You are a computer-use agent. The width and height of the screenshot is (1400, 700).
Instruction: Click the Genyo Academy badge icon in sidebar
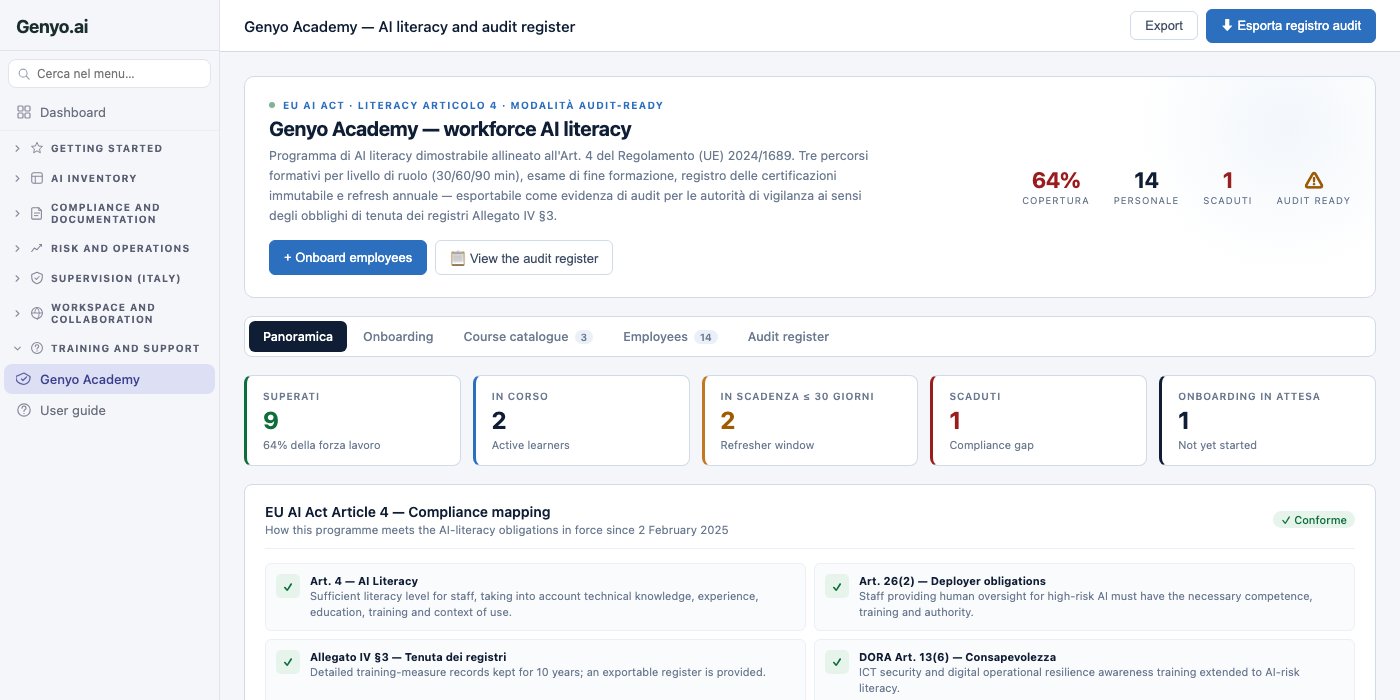click(x=24, y=380)
